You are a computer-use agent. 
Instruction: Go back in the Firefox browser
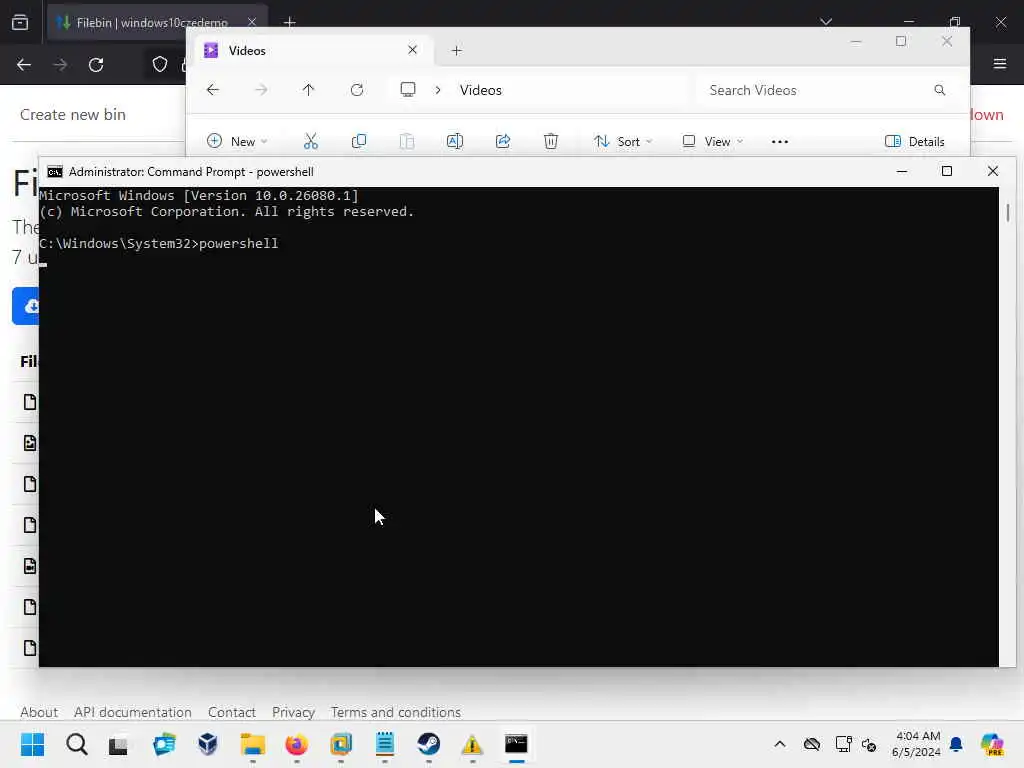24,65
